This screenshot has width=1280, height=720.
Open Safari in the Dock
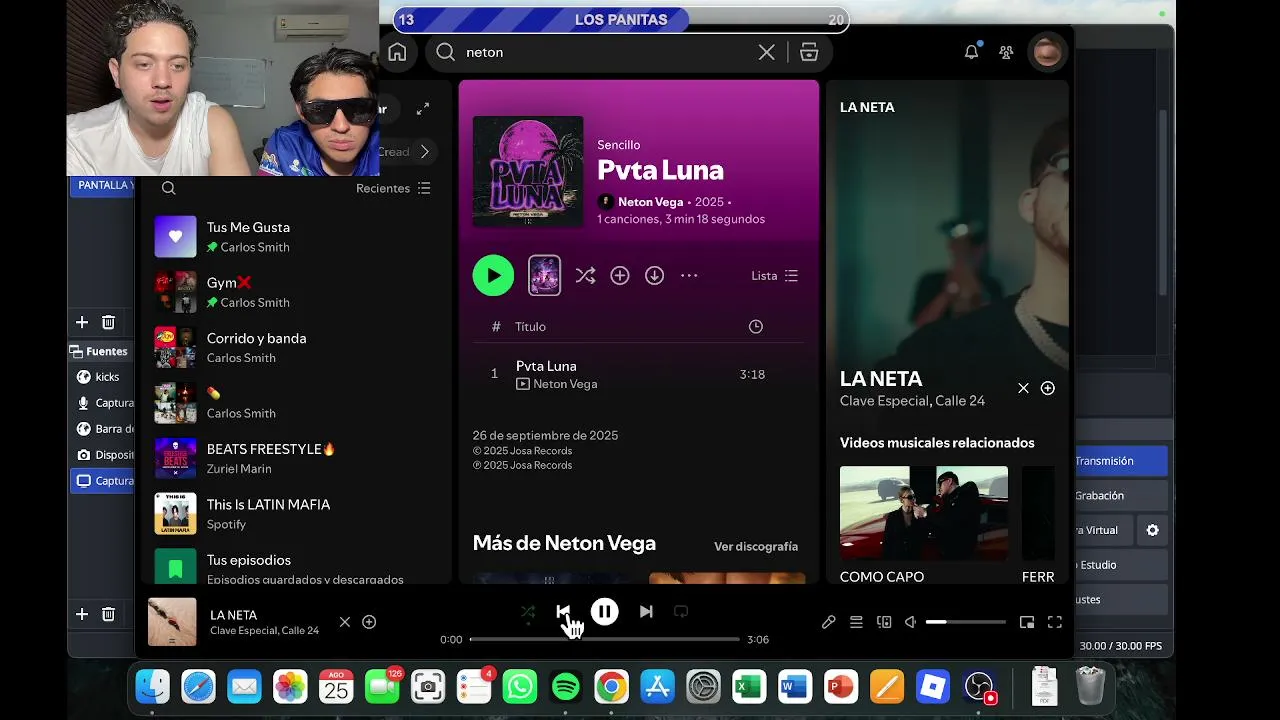pos(198,687)
